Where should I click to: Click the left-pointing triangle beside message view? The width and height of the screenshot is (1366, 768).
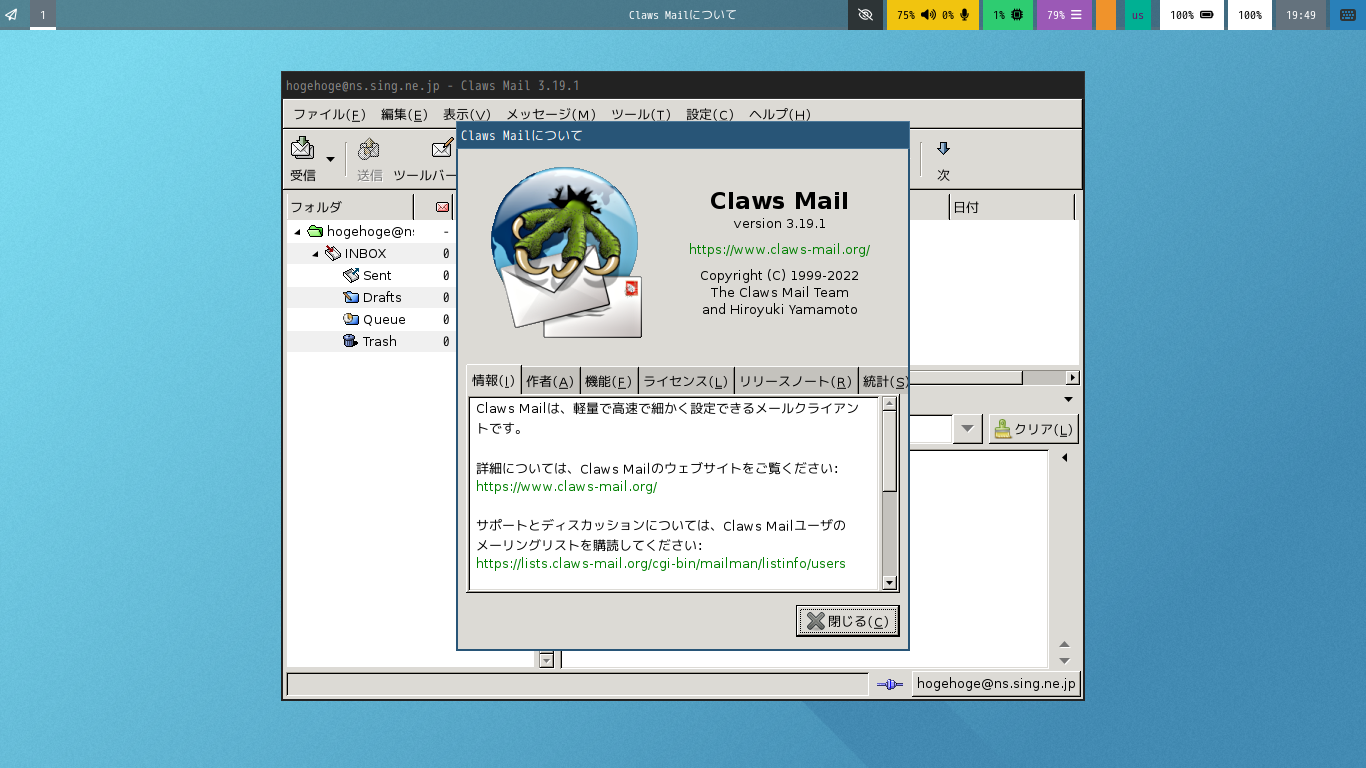point(1064,458)
